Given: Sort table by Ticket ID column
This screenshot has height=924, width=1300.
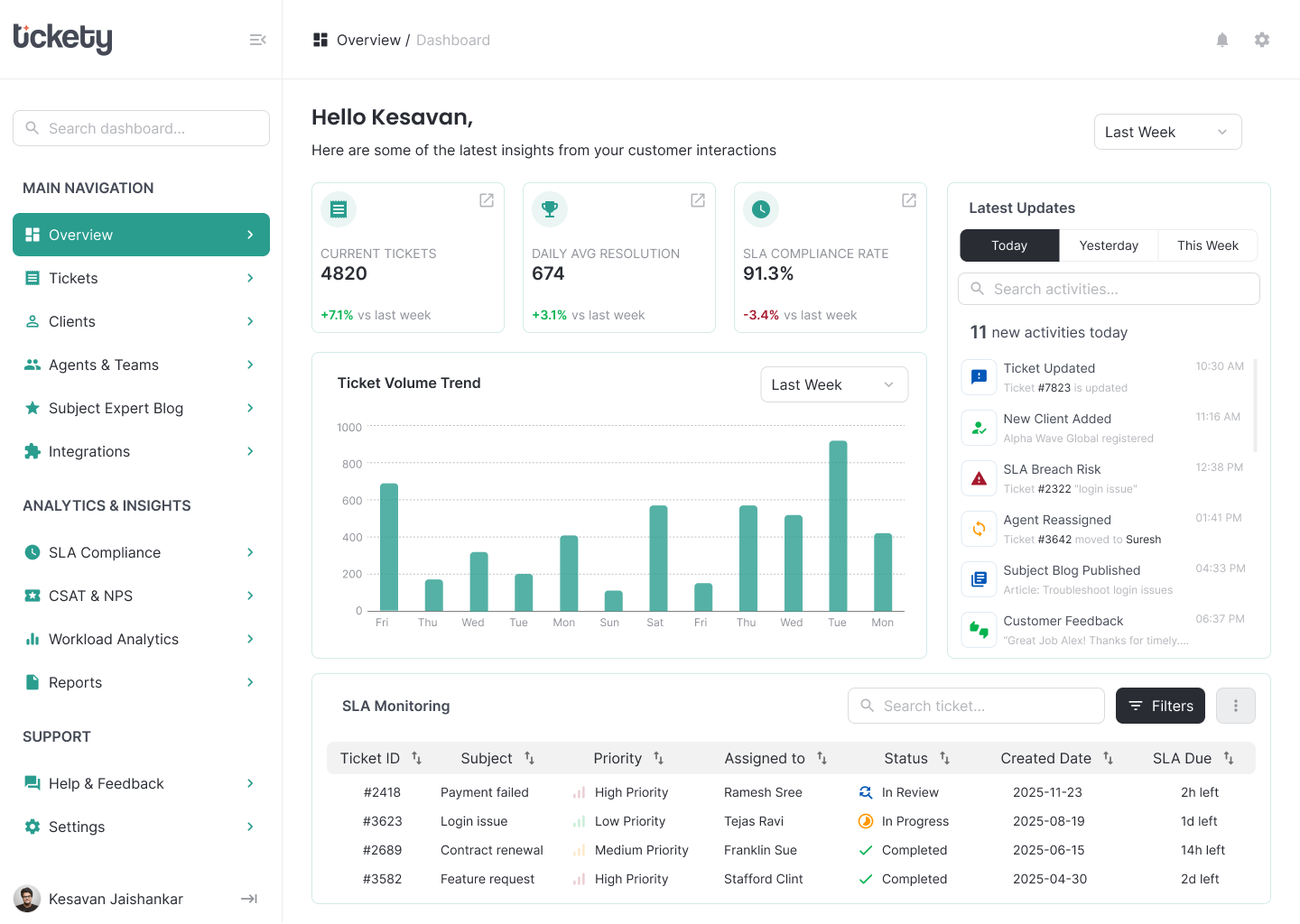Looking at the screenshot, I should (x=416, y=758).
